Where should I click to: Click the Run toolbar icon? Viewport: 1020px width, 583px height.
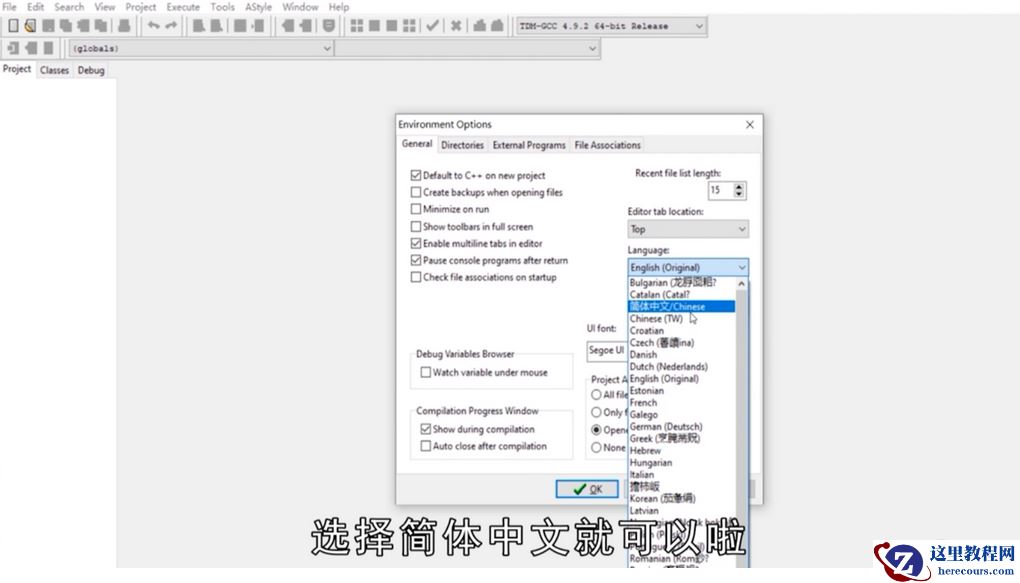click(x=374, y=26)
